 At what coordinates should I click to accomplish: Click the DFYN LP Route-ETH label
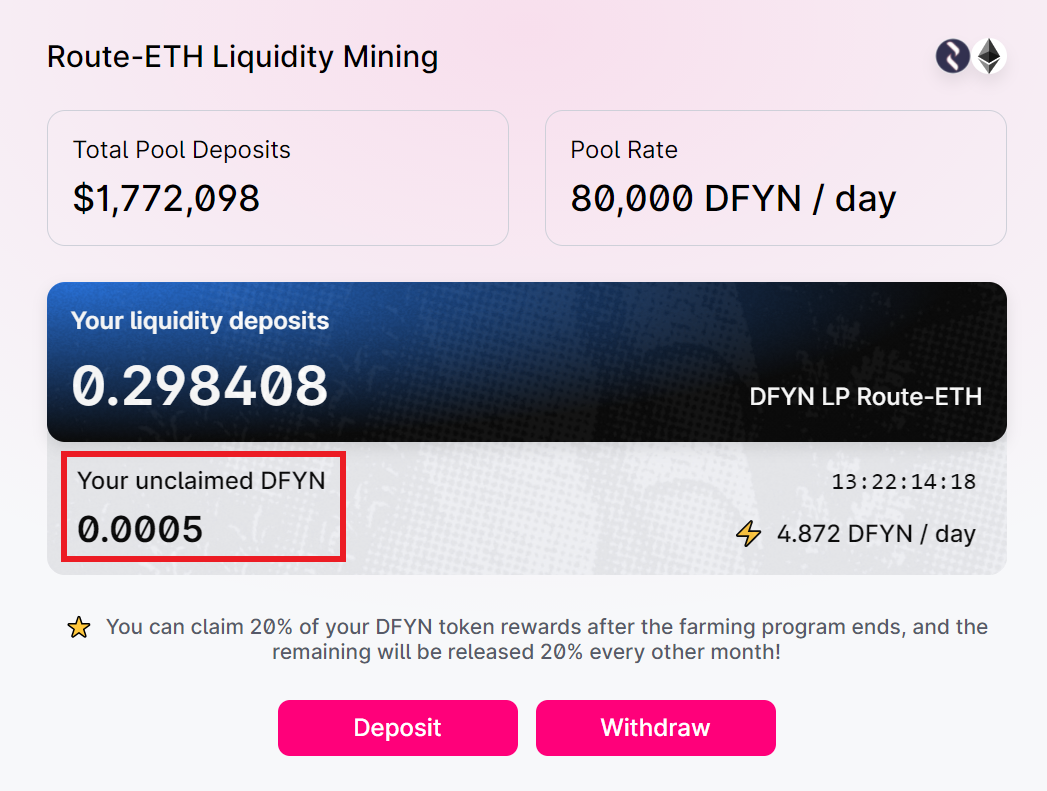(865, 397)
